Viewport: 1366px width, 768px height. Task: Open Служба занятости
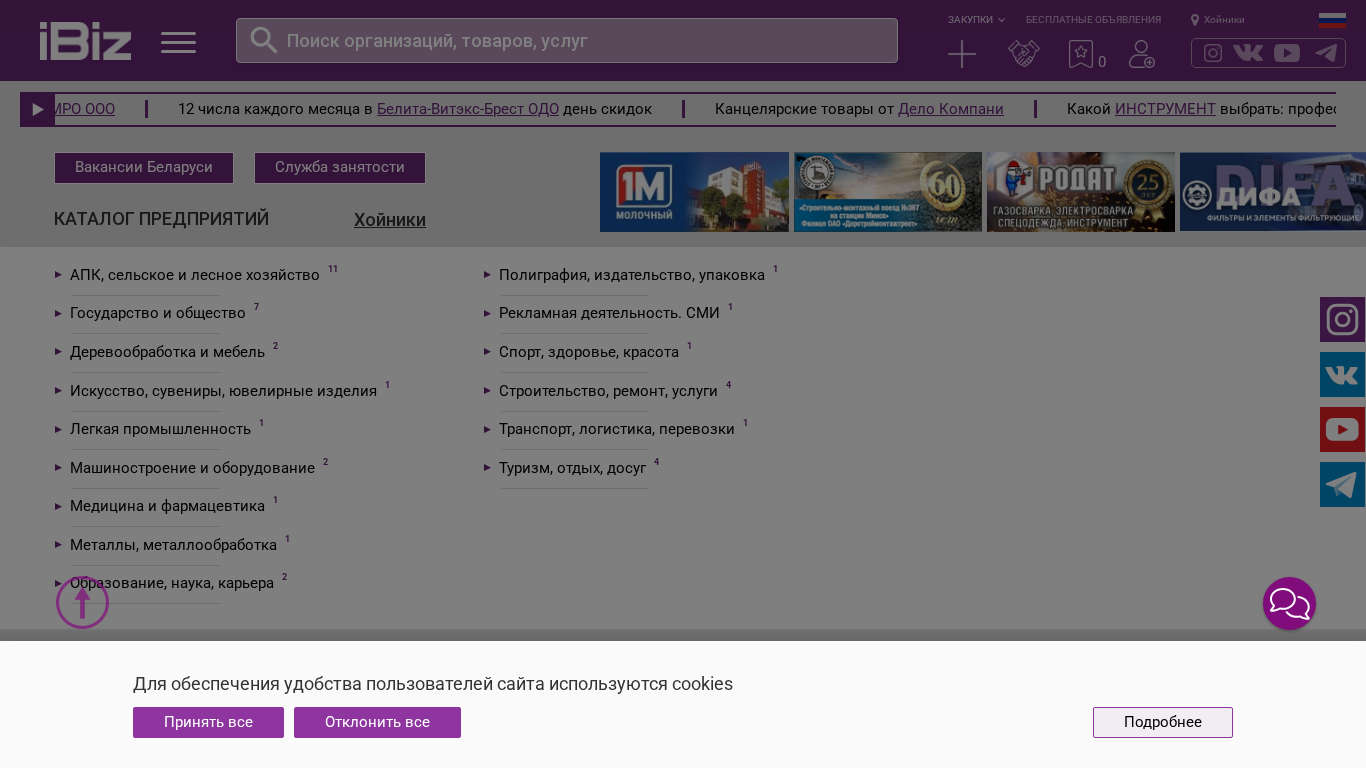[340, 168]
